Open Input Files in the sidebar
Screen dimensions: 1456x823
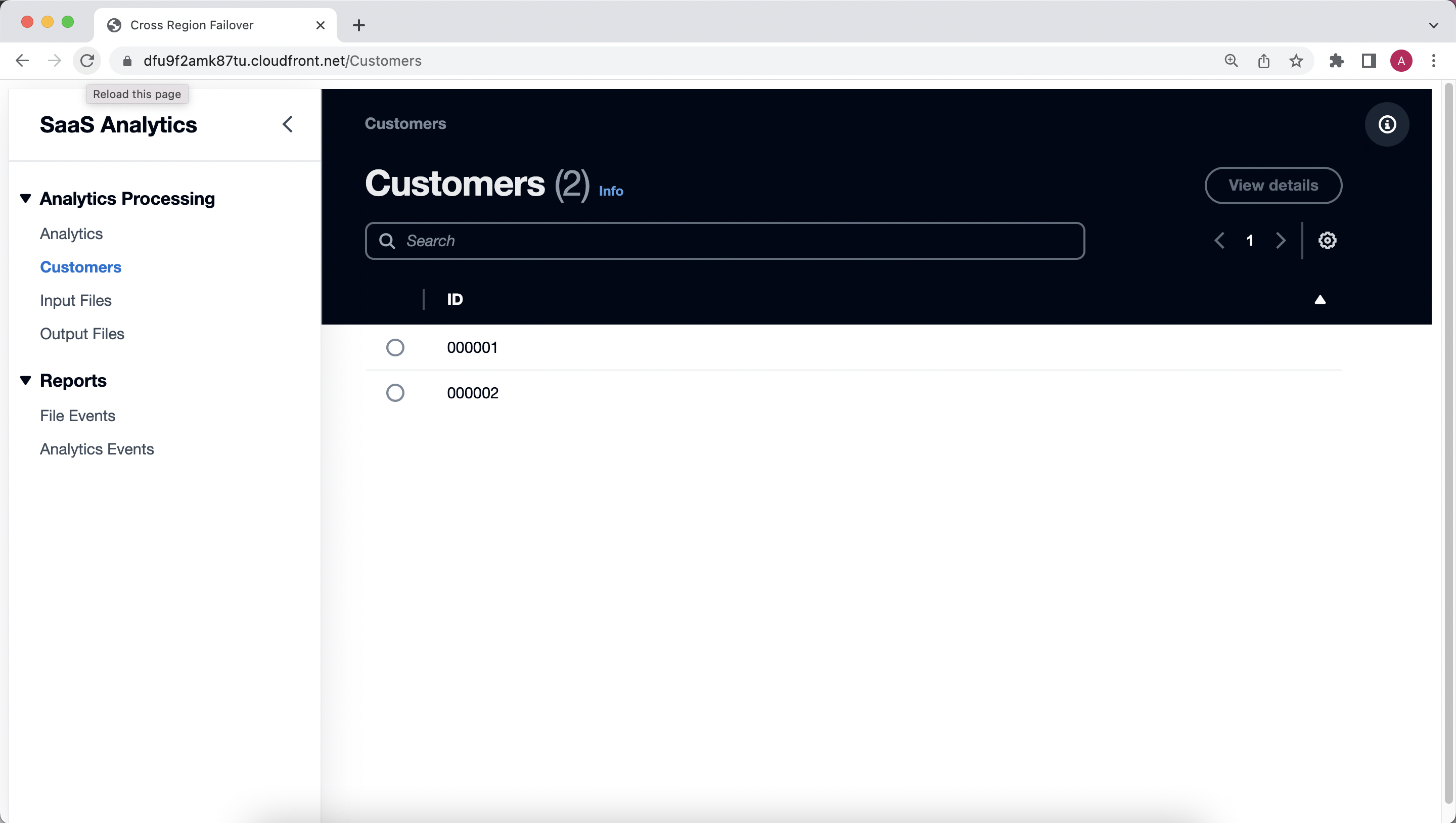click(x=76, y=300)
